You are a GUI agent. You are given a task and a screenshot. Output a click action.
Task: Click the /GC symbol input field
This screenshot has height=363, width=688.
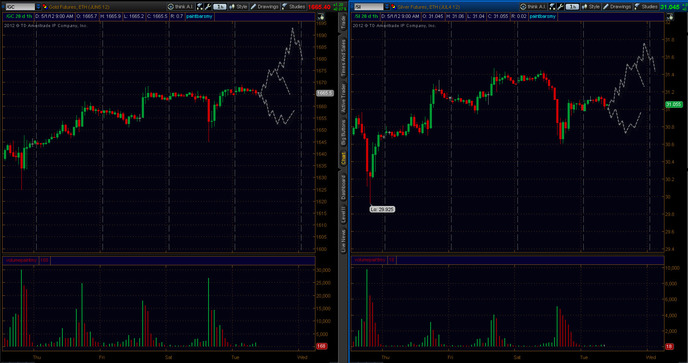20,7
